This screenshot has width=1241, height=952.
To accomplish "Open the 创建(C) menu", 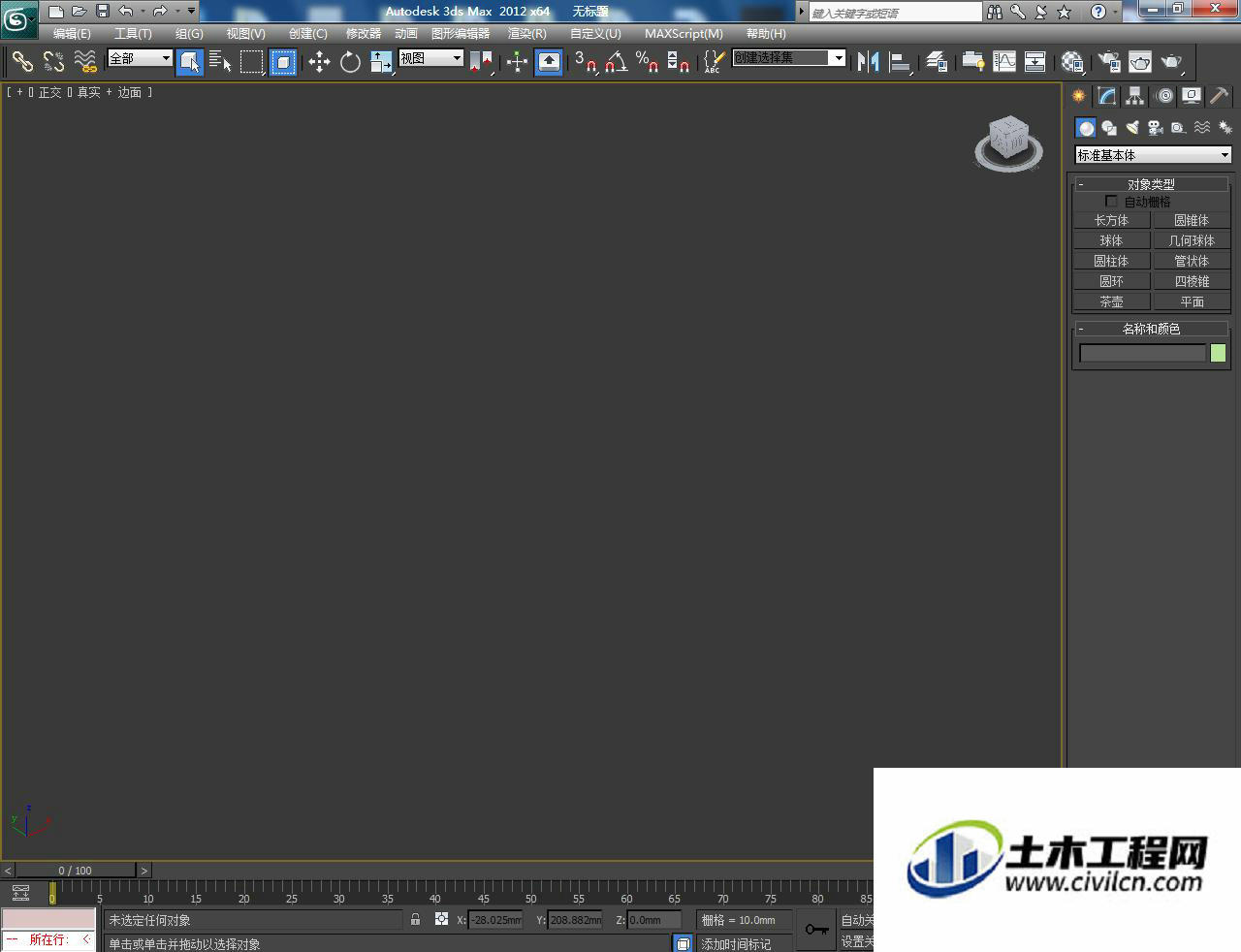I will pos(308,33).
